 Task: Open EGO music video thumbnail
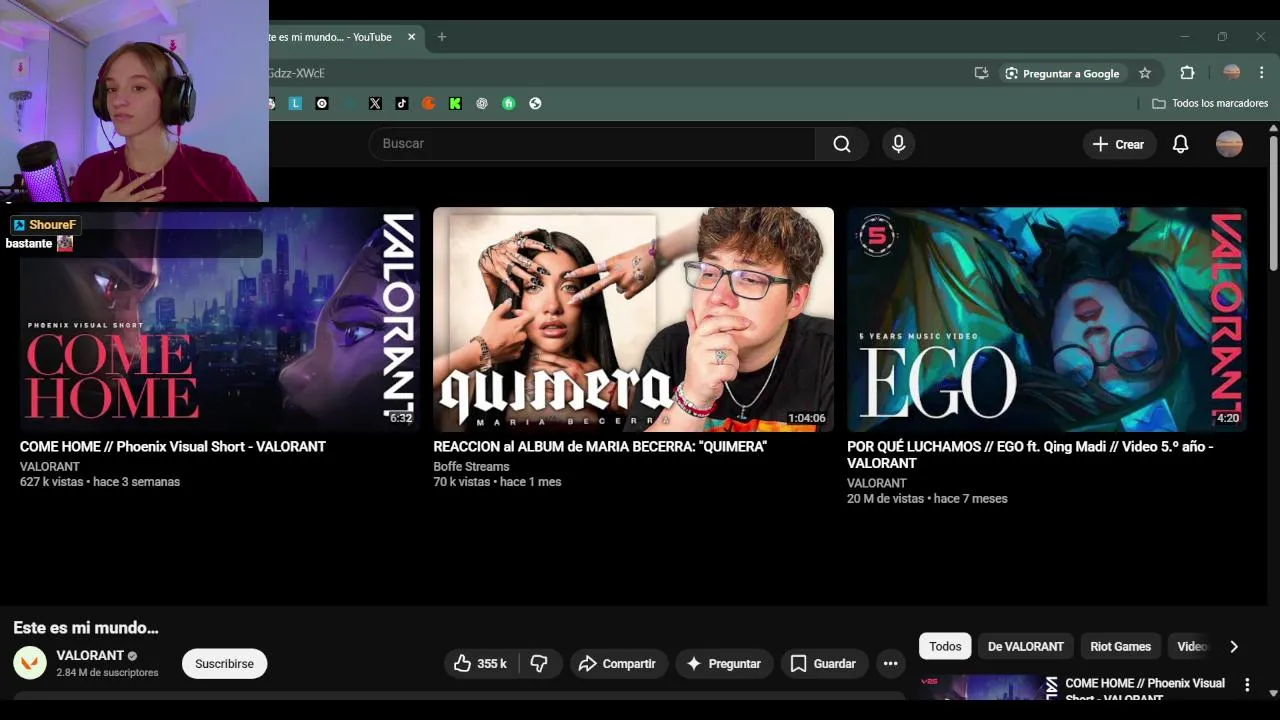coord(1047,319)
